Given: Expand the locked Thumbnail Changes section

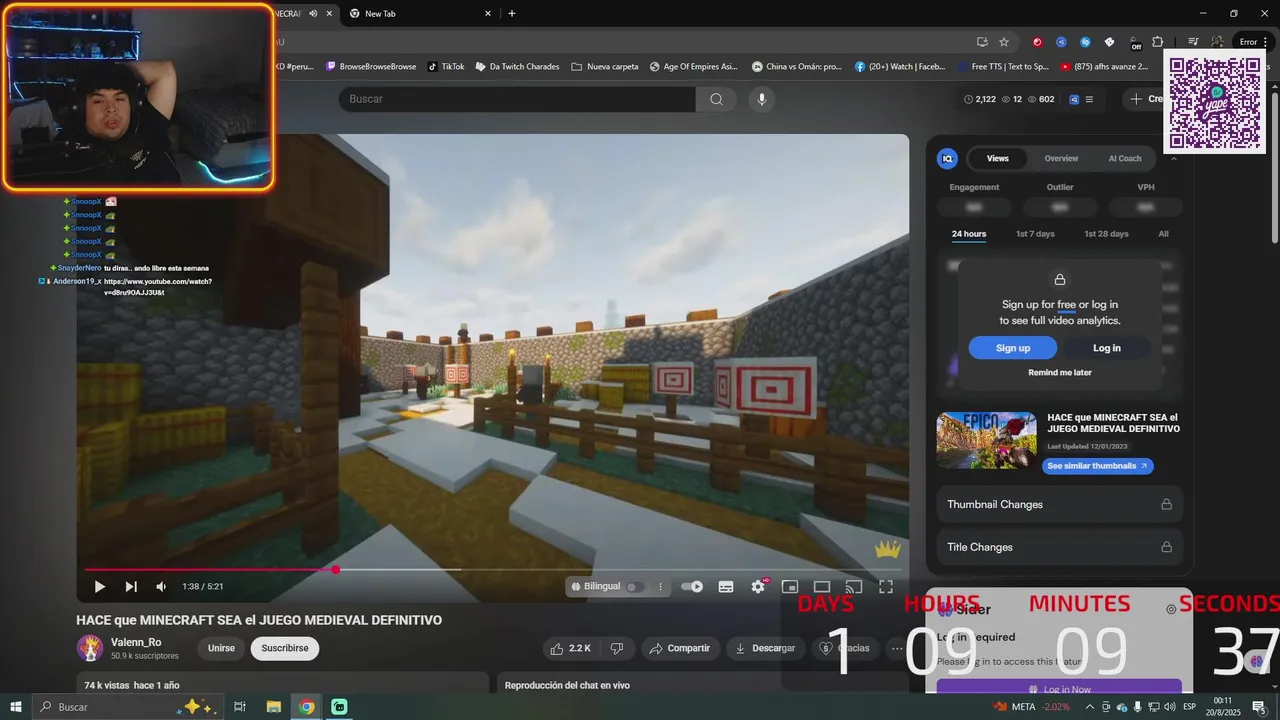Looking at the screenshot, I should click(x=1060, y=504).
